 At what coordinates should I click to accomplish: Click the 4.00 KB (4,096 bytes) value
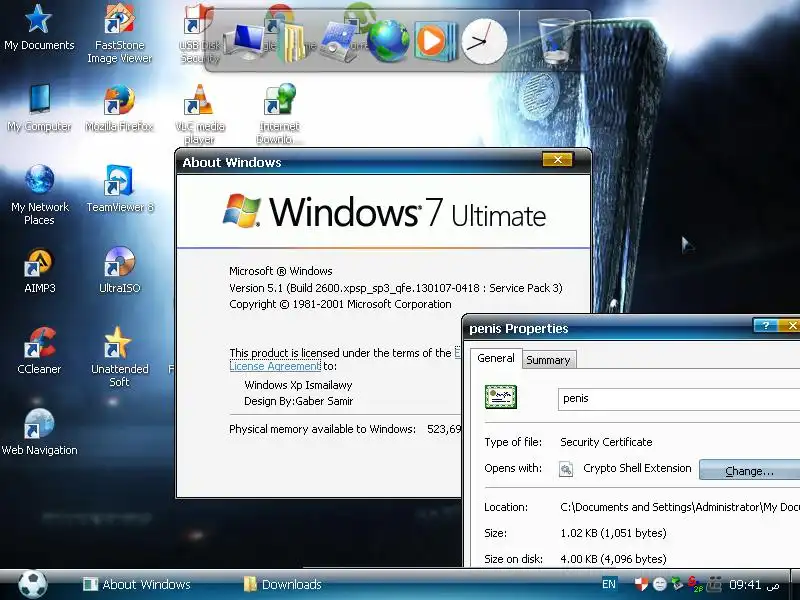(x=613, y=559)
